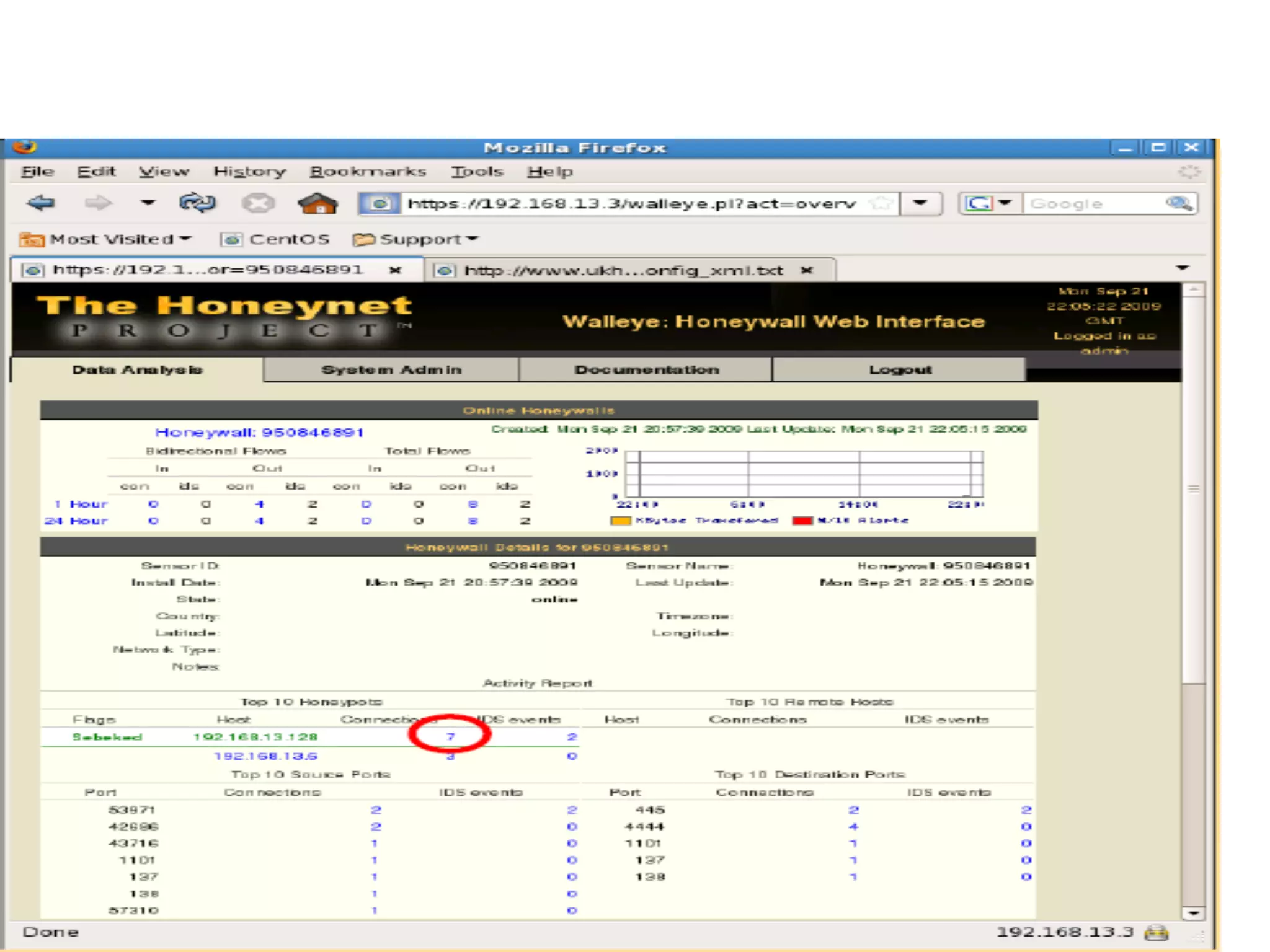Open host 192.168.13.128 link
The height and width of the screenshot is (952, 1270).
(255, 737)
